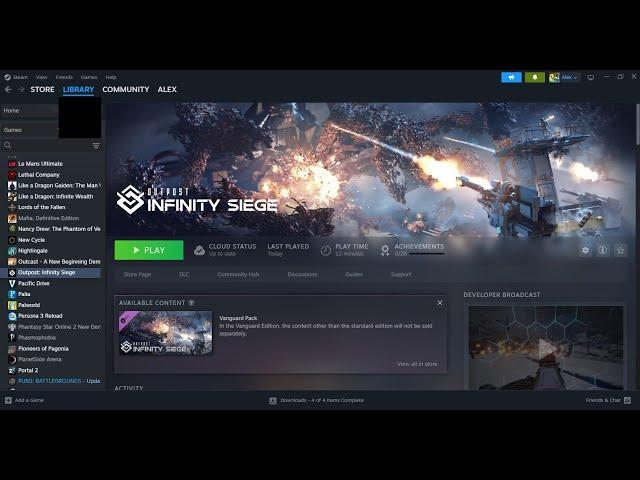
Task: Select Lords of the Fallen
Action: [x=42, y=207]
